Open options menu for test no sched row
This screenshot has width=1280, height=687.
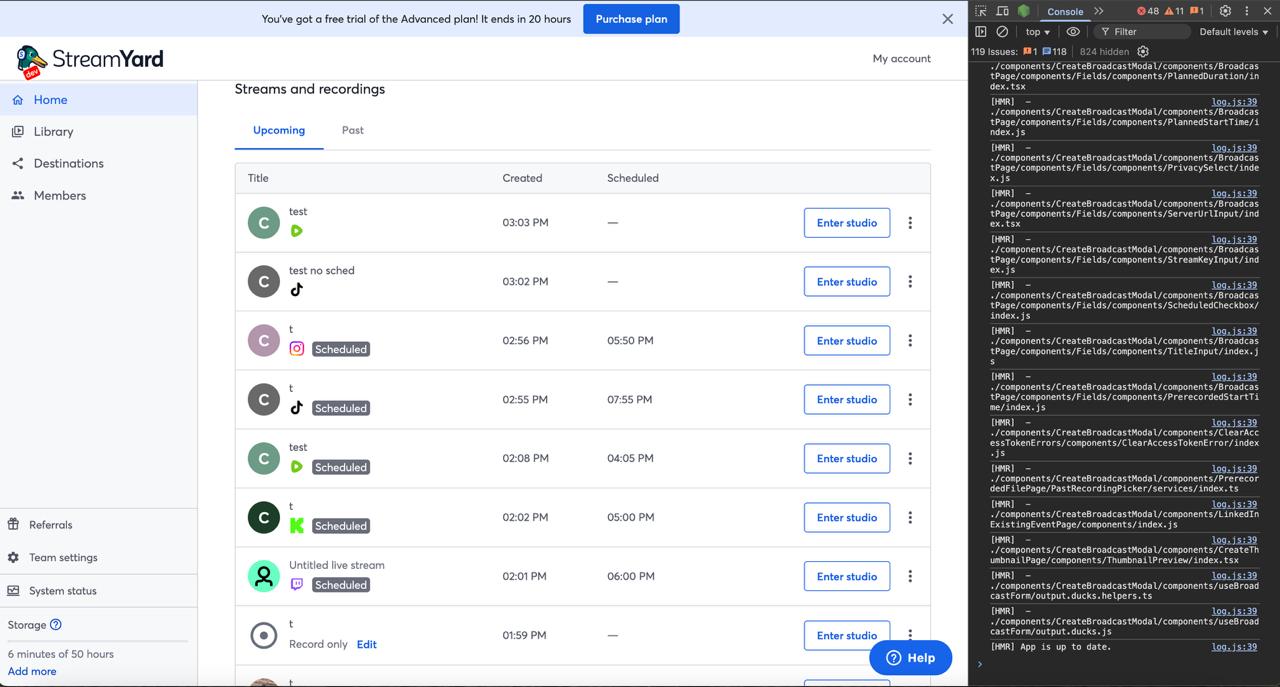tap(910, 282)
